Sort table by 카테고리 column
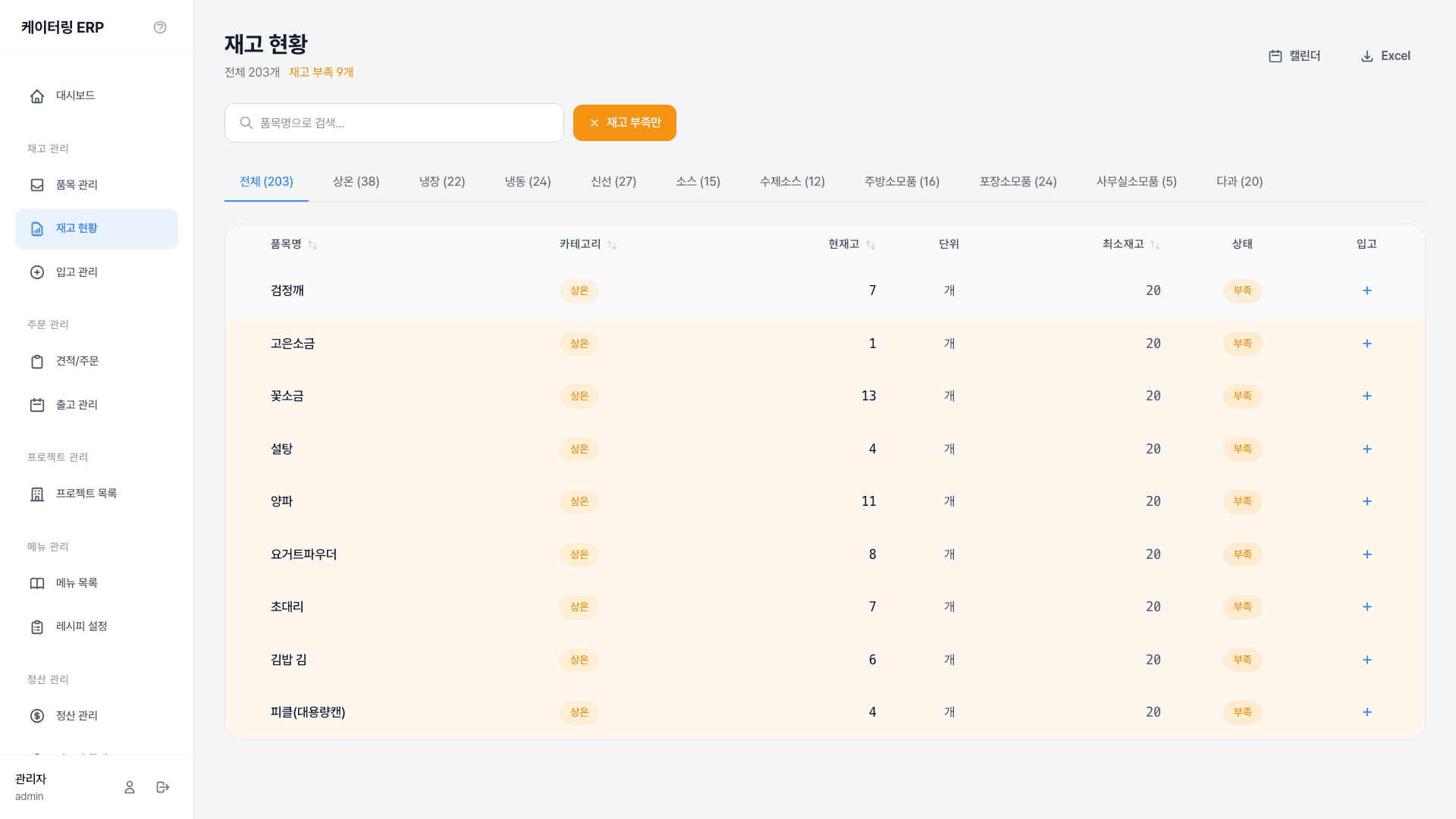This screenshot has height=819, width=1456. [x=588, y=244]
